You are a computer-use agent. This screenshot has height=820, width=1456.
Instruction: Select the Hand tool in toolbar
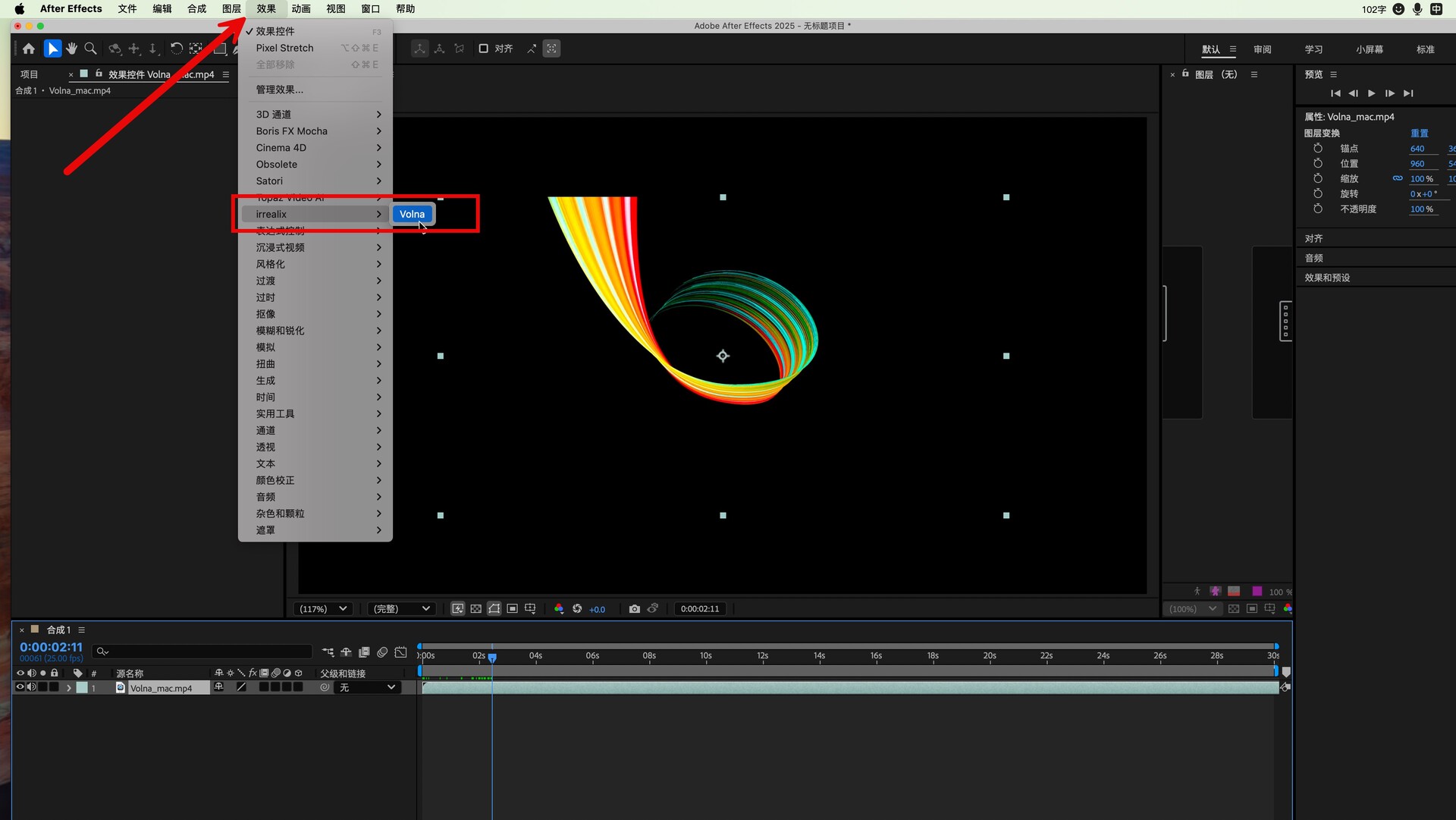[71, 49]
